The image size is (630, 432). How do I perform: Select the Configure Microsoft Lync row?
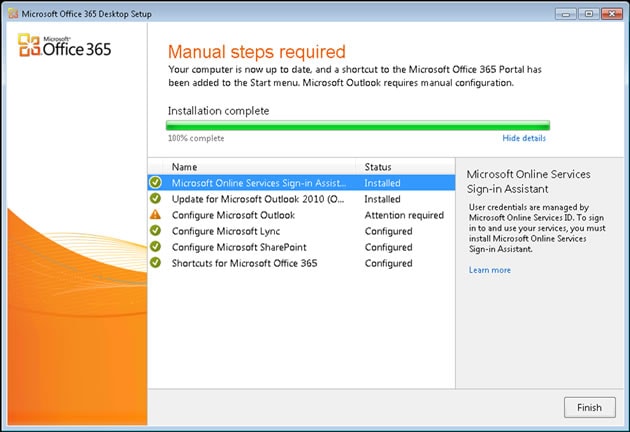(301, 231)
